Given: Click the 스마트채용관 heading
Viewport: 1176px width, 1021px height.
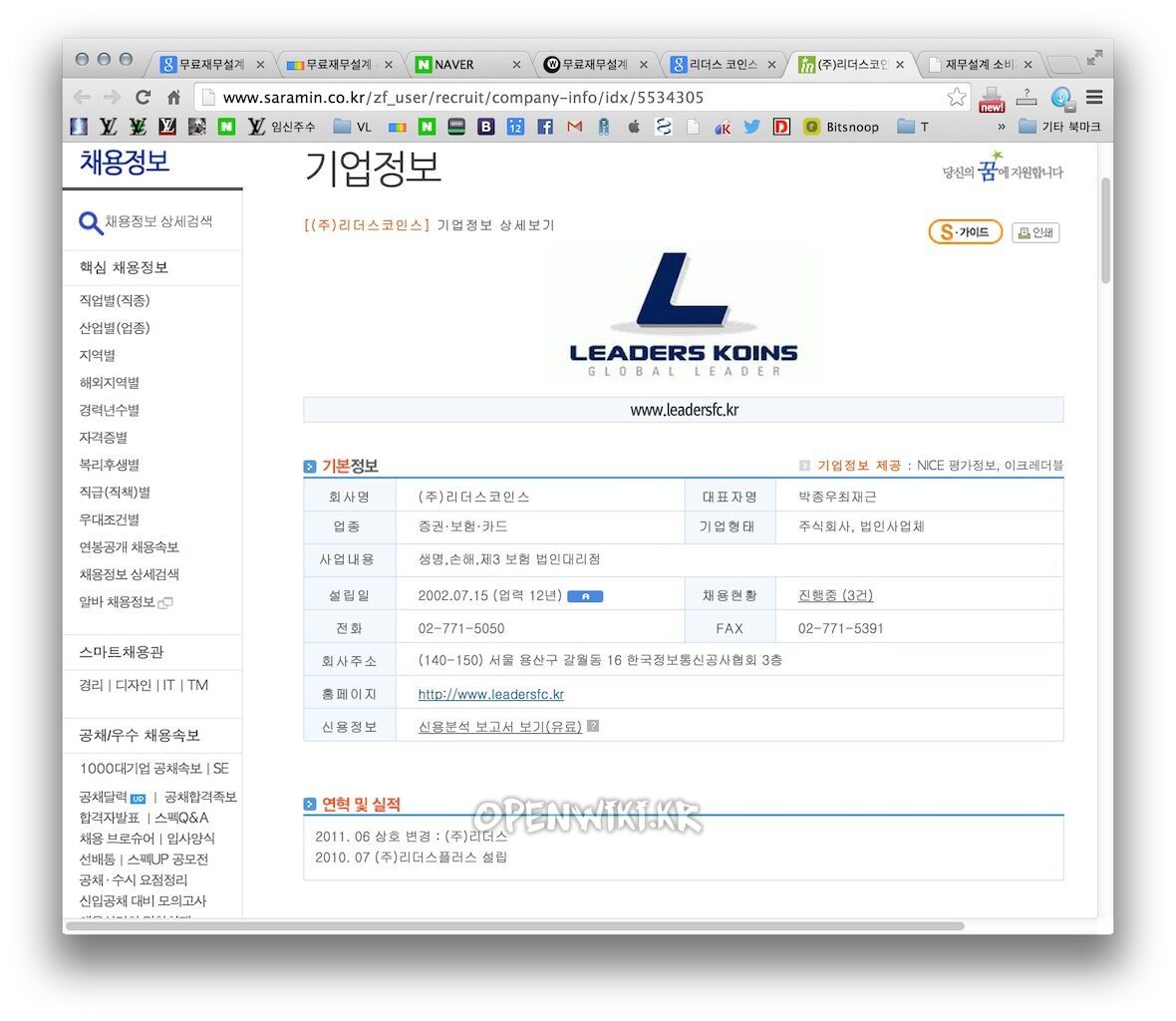Looking at the screenshot, I should (x=121, y=652).
